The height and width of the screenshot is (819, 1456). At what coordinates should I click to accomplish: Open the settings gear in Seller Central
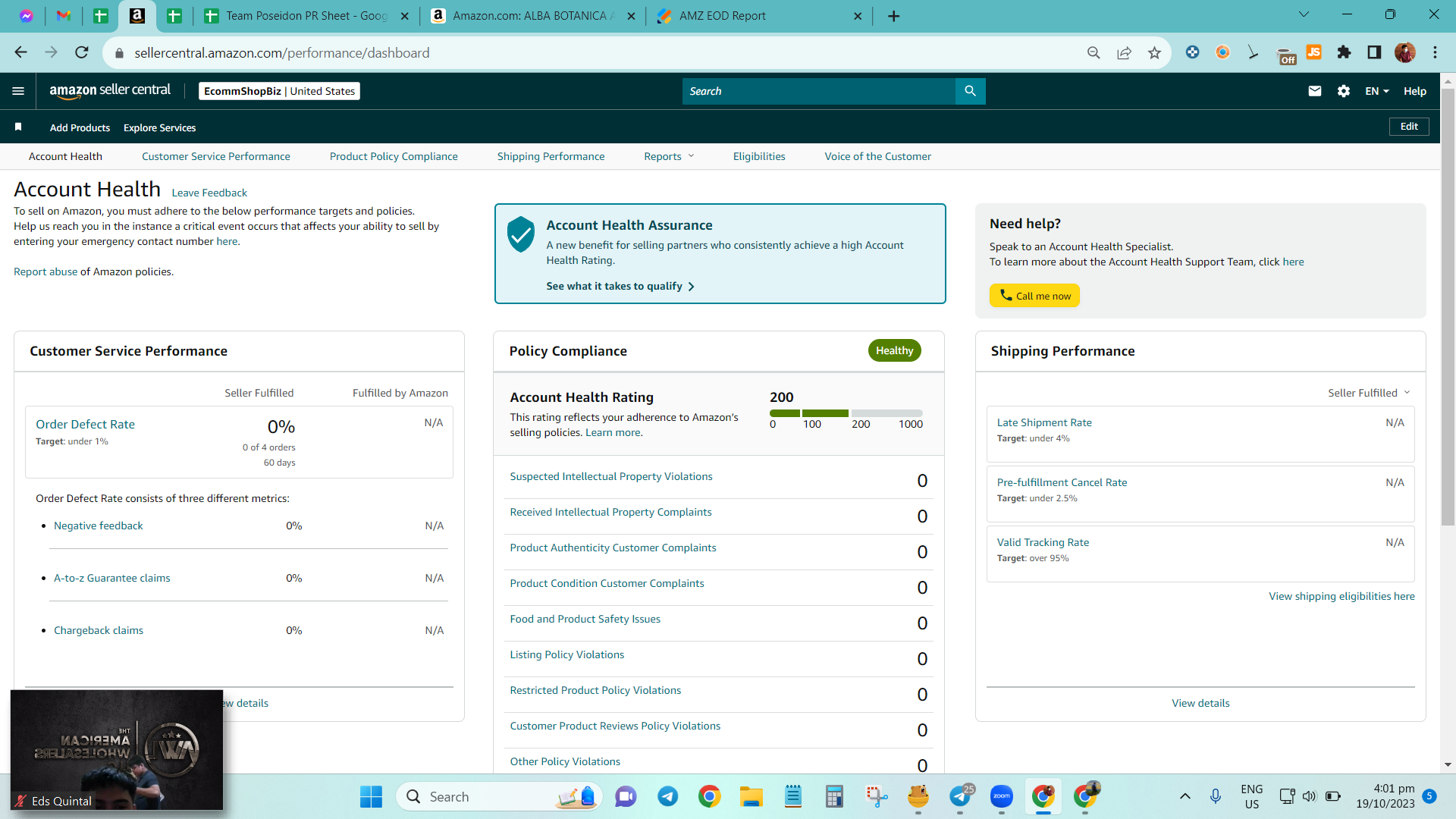pyautogui.click(x=1344, y=91)
